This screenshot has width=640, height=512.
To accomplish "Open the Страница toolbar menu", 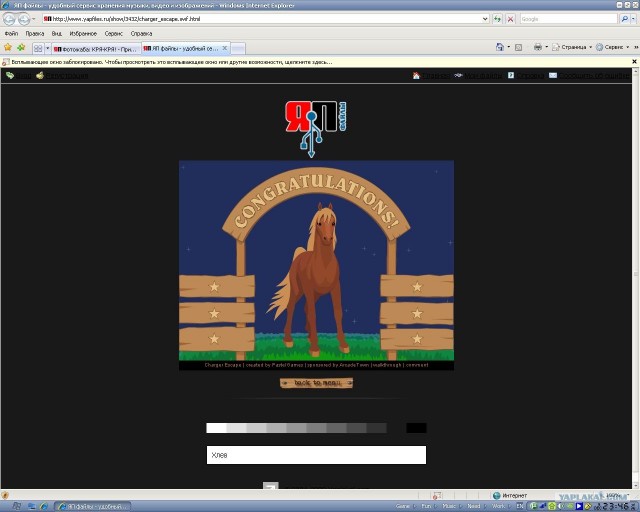I will point(572,47).
